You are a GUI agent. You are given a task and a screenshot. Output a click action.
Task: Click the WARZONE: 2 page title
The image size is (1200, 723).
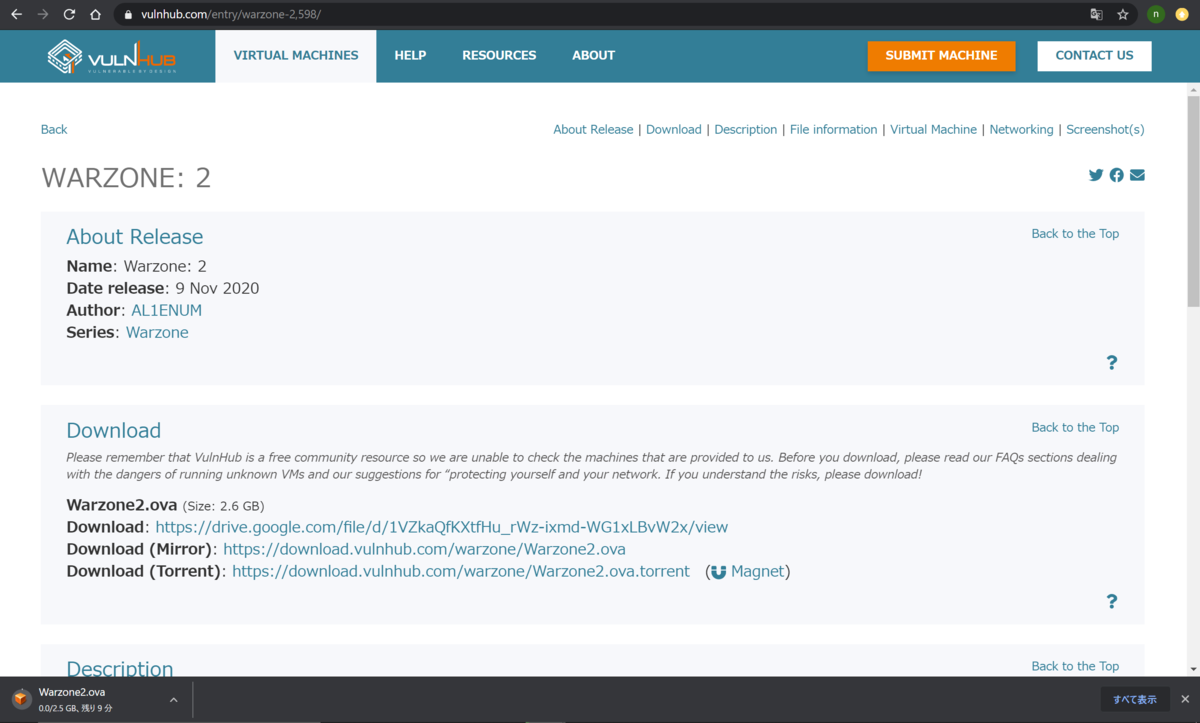126,178
